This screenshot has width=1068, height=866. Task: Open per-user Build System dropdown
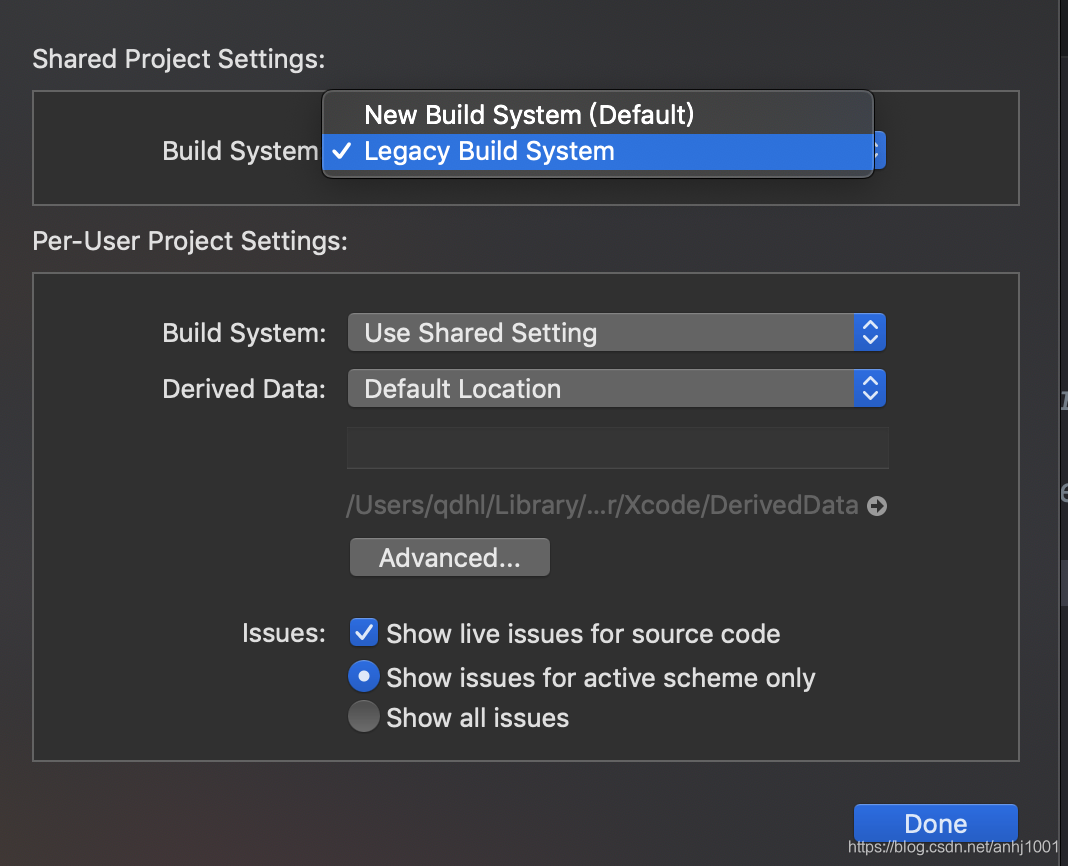pos(616,333)
